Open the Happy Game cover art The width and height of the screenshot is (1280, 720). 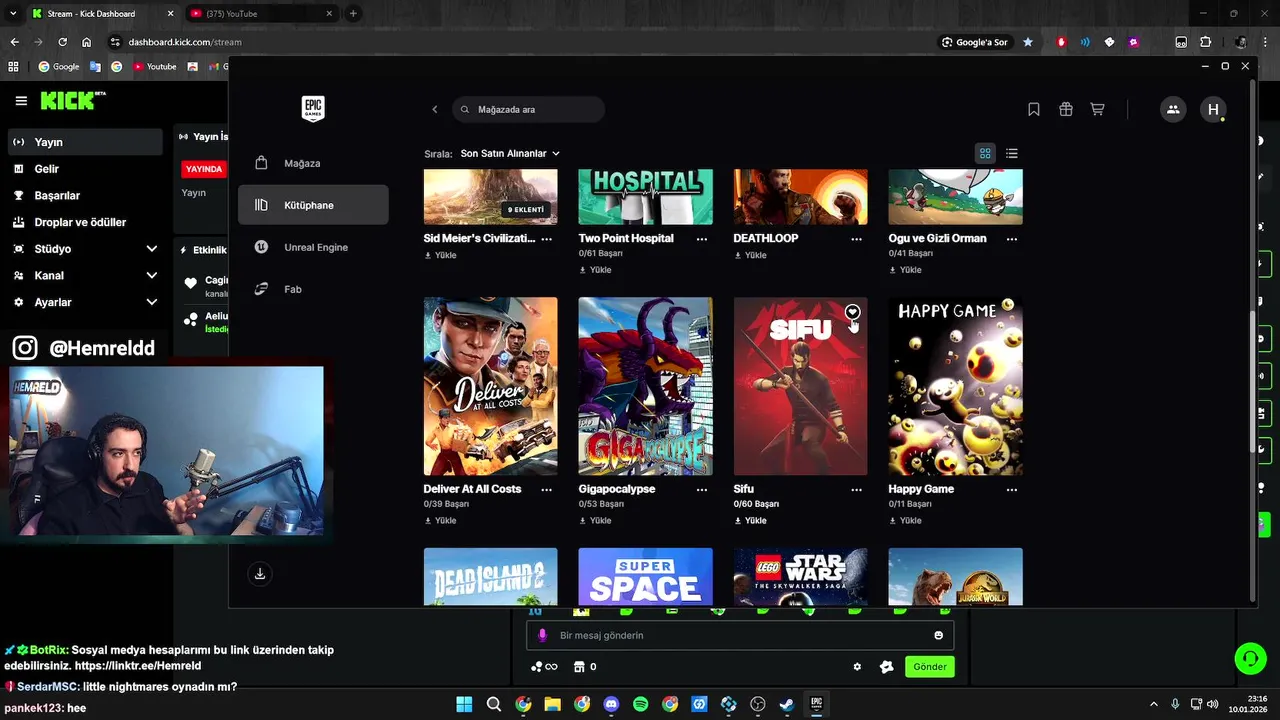(955, 386)
